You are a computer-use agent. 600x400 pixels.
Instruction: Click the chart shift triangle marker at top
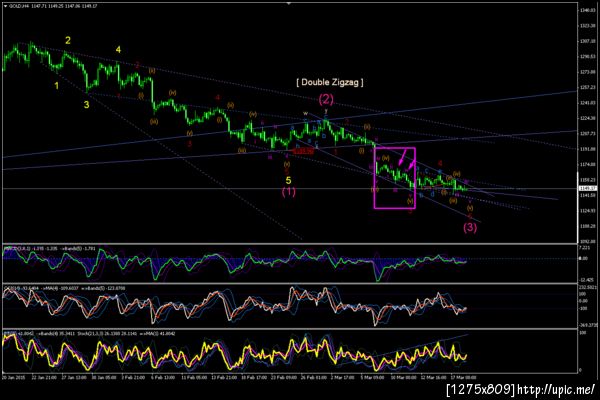289,3
